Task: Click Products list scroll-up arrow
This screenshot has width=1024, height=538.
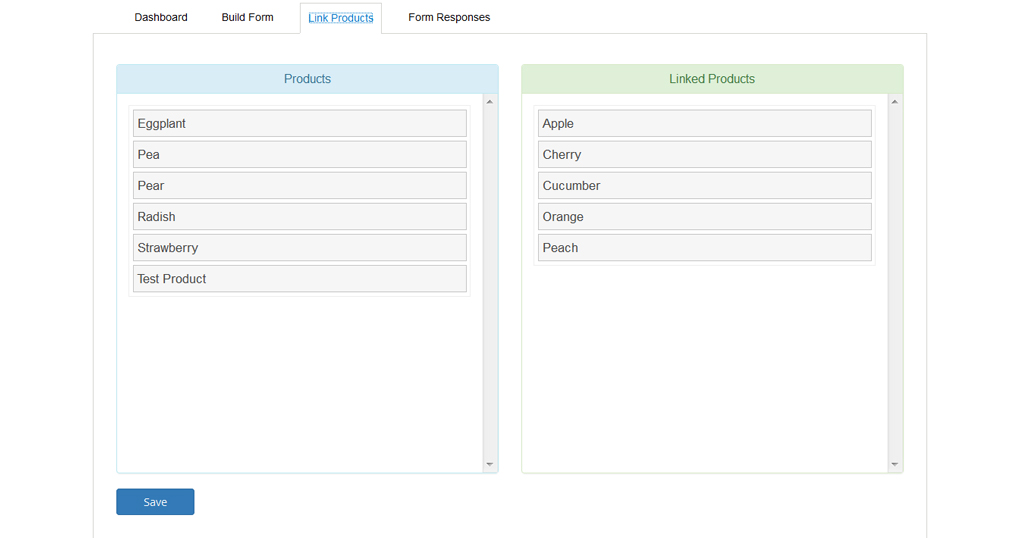Action: (x=490, y=102)
